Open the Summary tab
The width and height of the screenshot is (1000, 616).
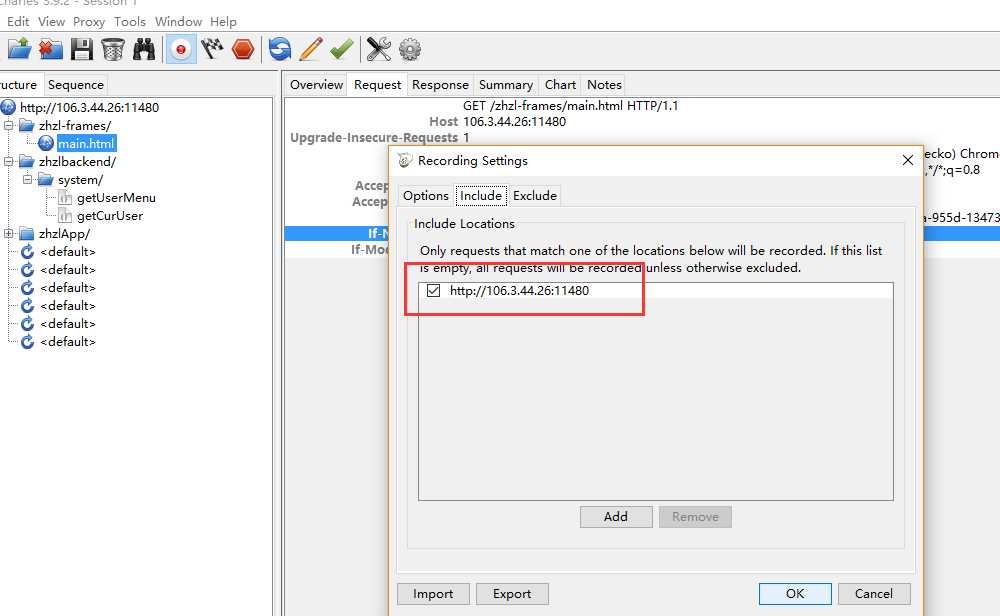(x=506, y=85)
